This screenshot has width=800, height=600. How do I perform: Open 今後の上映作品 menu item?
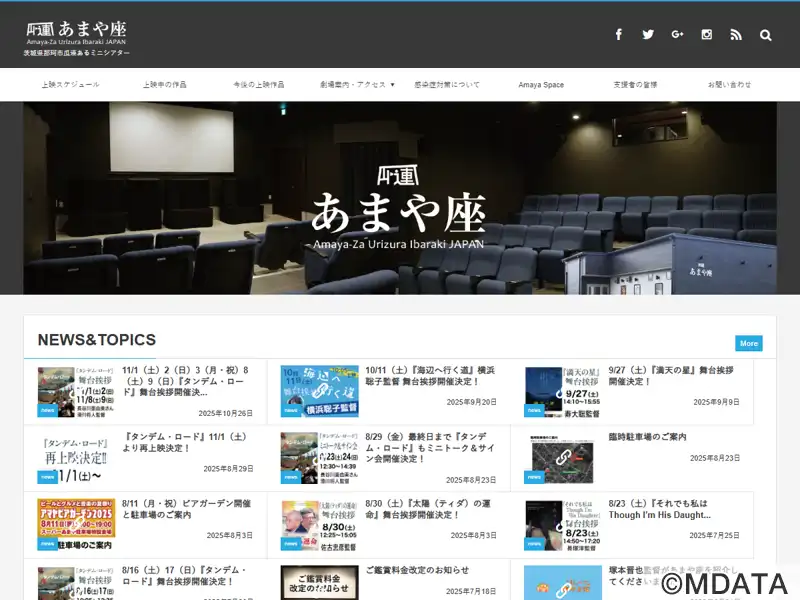(x=259, y=85)
